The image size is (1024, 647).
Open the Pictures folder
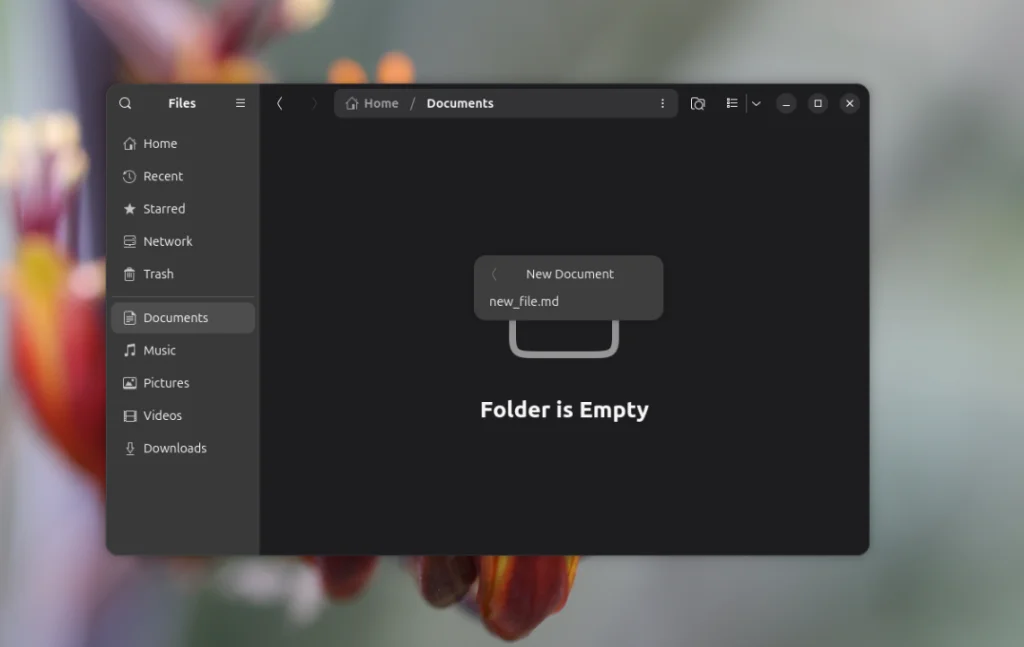167,383
